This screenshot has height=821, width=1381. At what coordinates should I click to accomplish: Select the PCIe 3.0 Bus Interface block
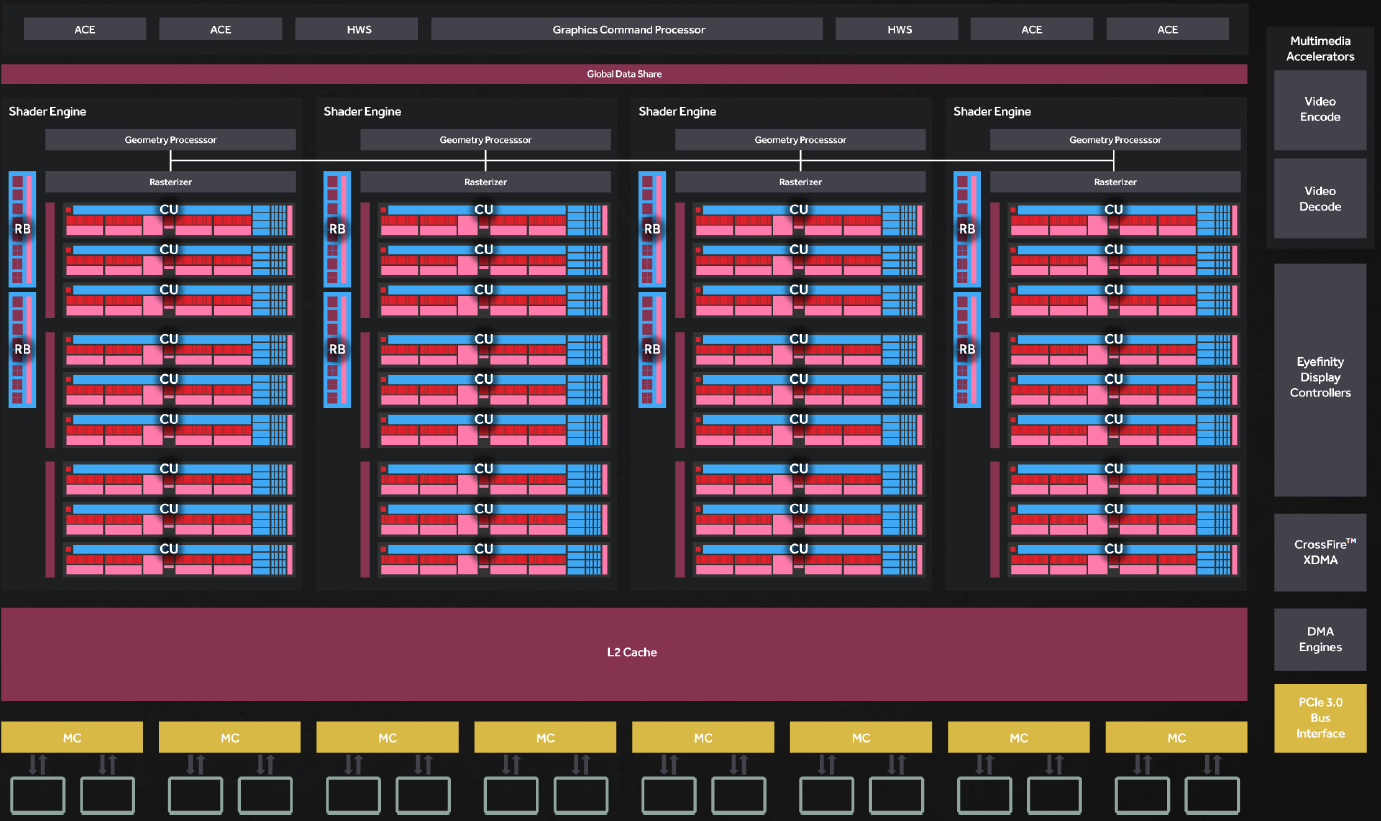click(1319, 718)
